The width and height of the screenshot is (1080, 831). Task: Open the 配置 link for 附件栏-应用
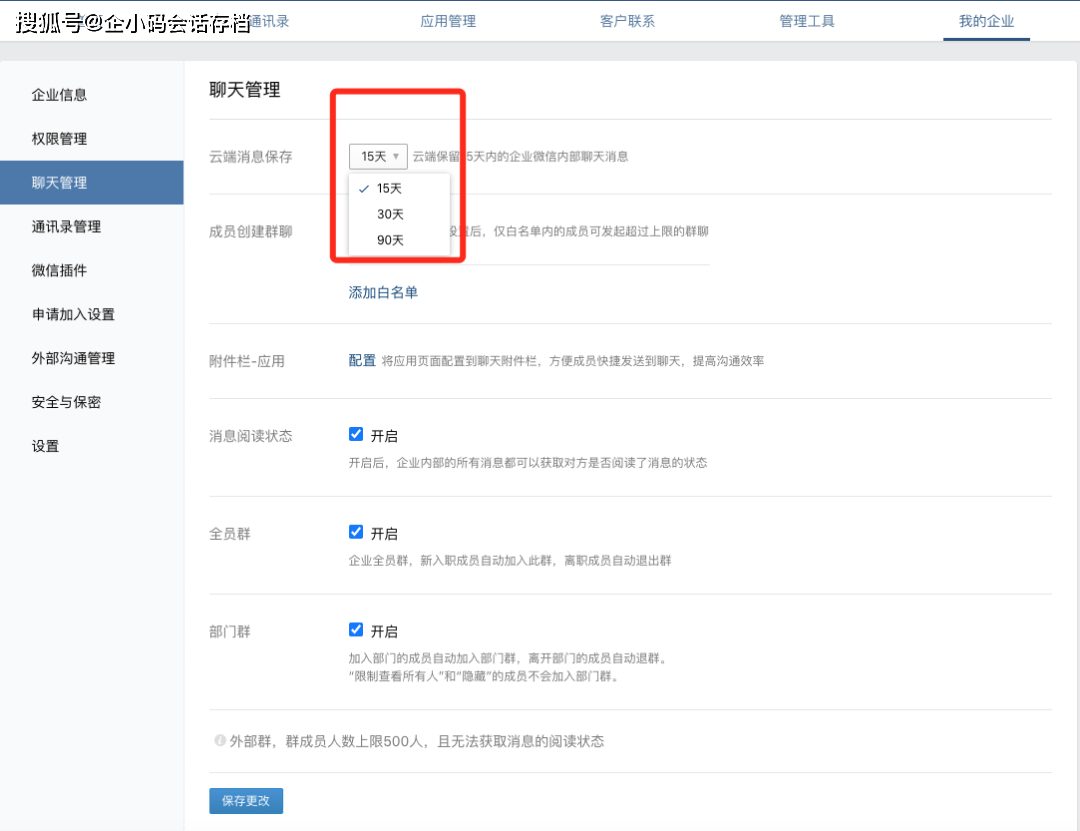[362, 360]
